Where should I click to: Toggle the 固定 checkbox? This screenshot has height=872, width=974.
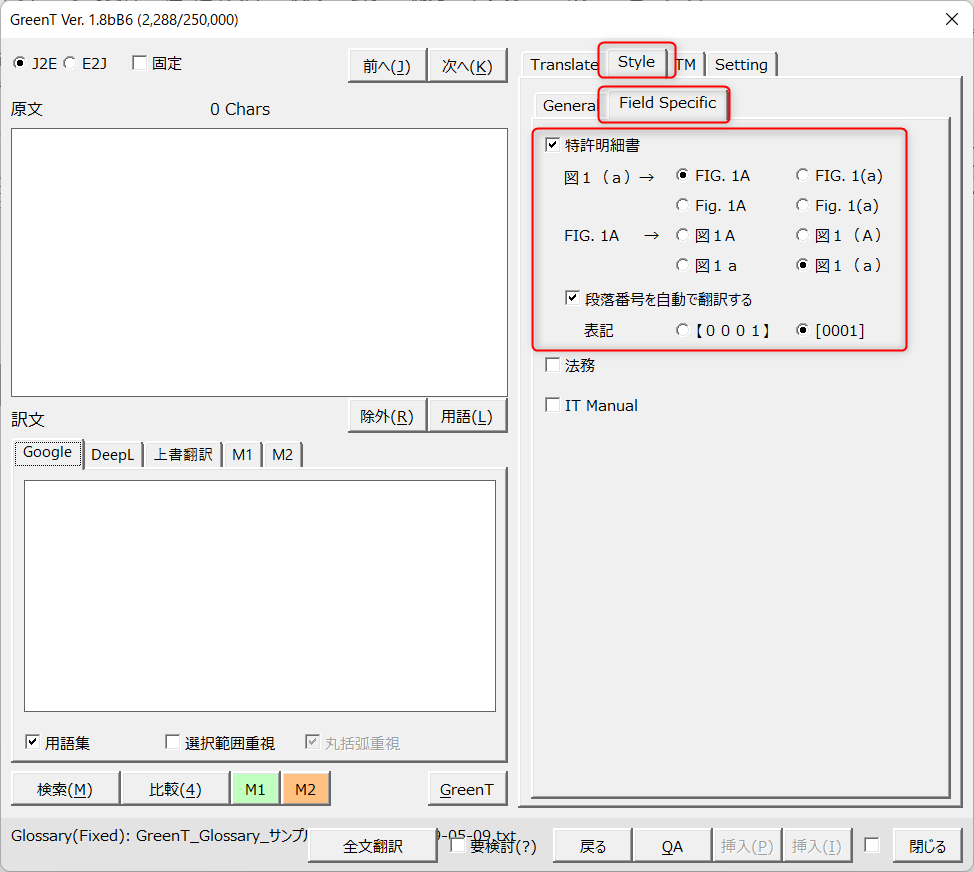(x=139, y=64)
